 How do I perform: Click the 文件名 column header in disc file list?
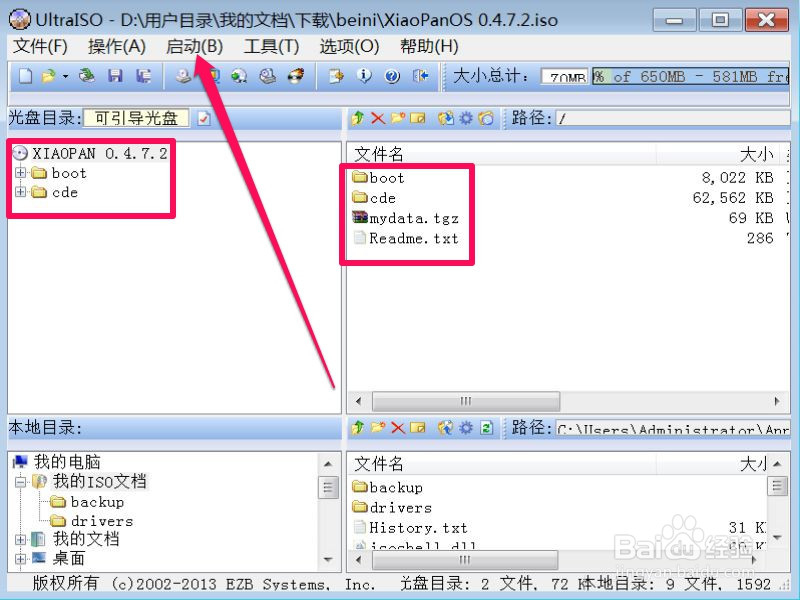click(379, 154)
